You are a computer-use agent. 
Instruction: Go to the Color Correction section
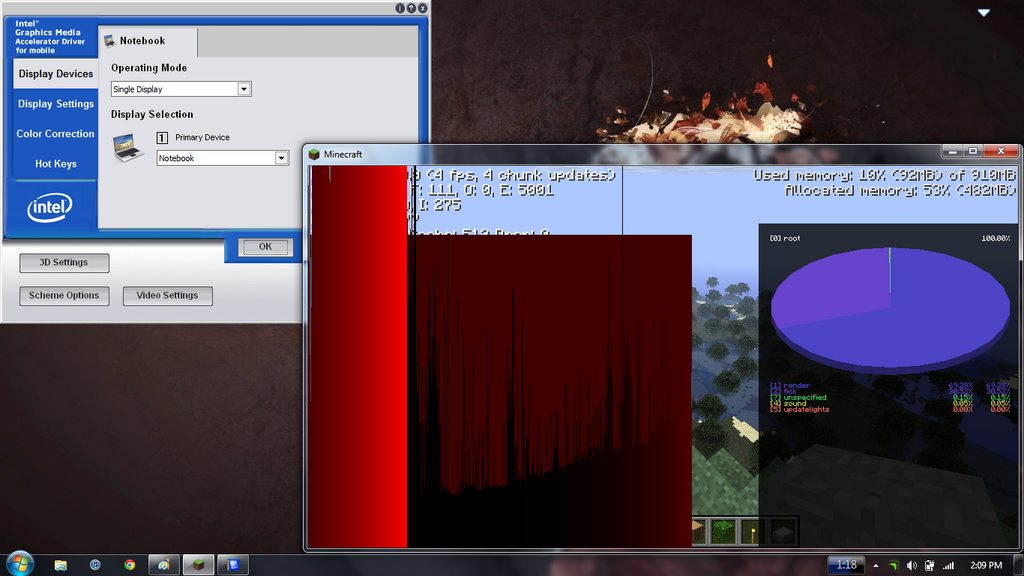click(x=56, y=134)
